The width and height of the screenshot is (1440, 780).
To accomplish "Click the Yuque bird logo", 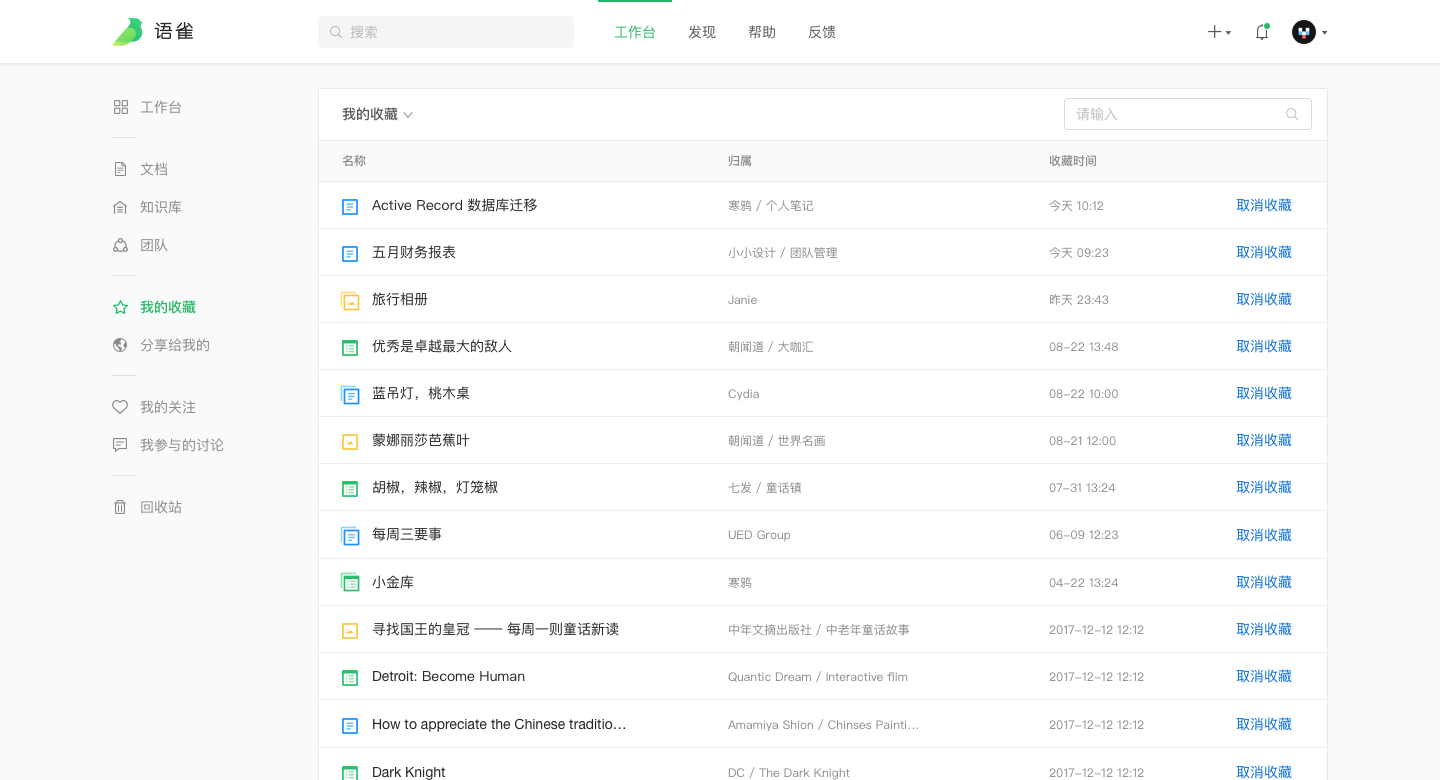I will click(128, 32).
